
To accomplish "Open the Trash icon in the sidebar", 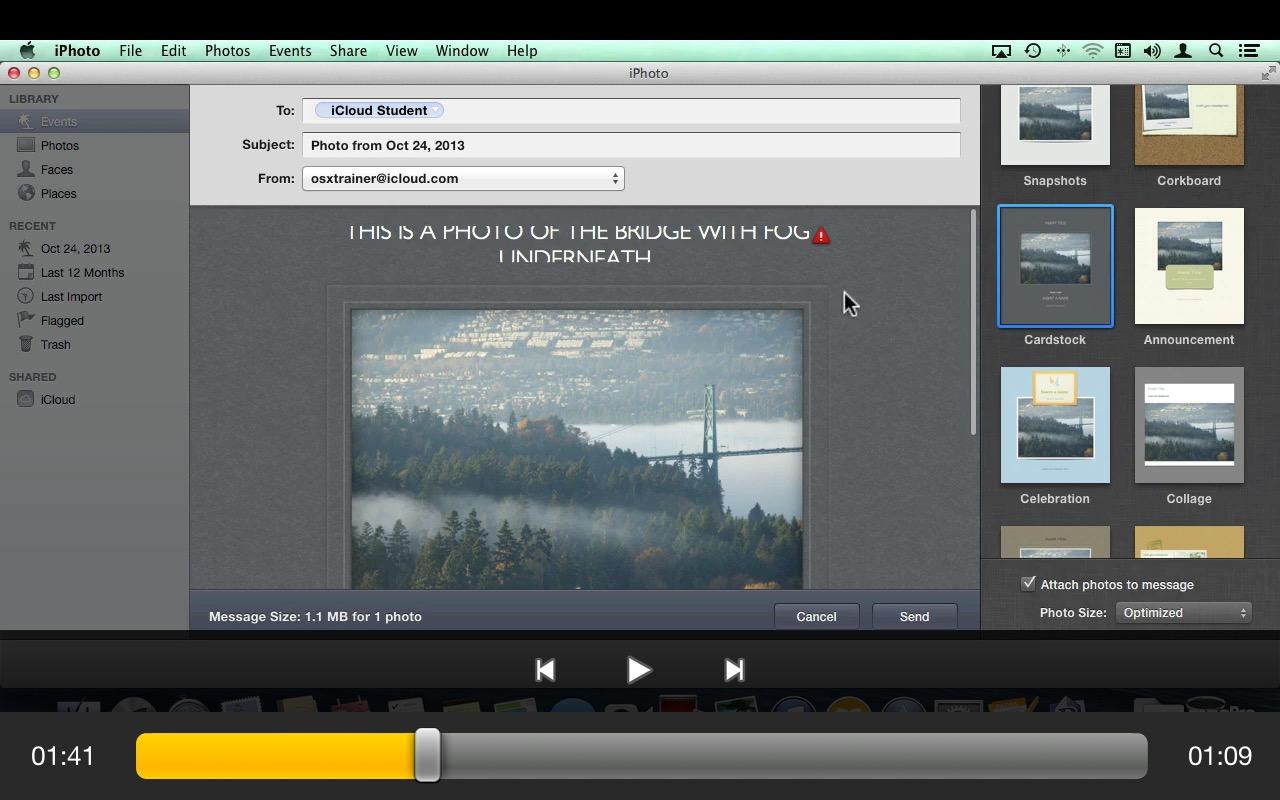I will (x=26, y=345).
